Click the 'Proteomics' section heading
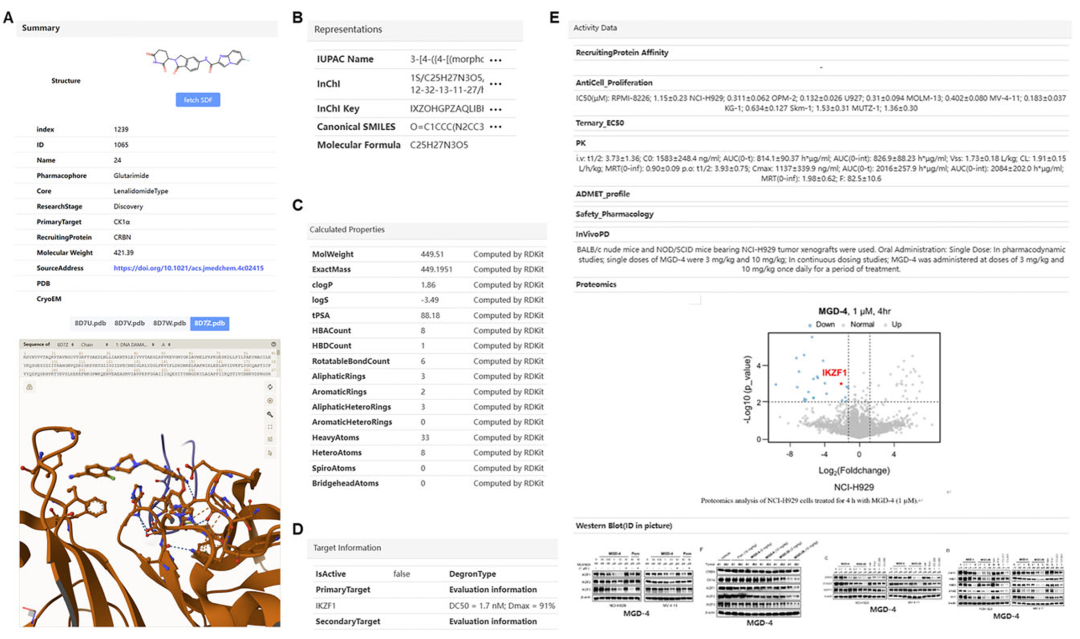This screenshot has width=1080, height=639. [596, 284]
